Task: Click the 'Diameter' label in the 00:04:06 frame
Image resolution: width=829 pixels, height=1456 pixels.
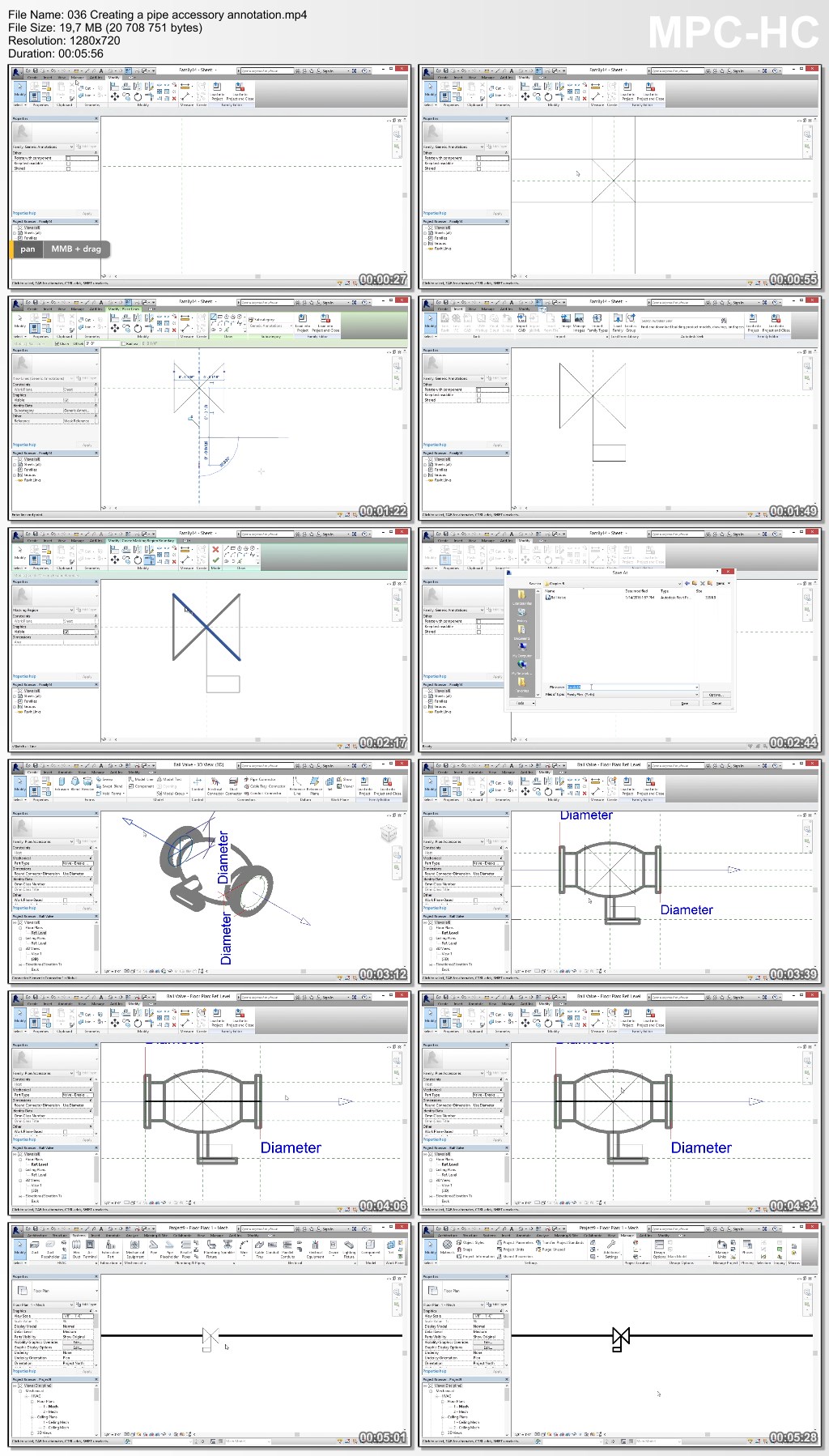Action: tap(291, 1147)
